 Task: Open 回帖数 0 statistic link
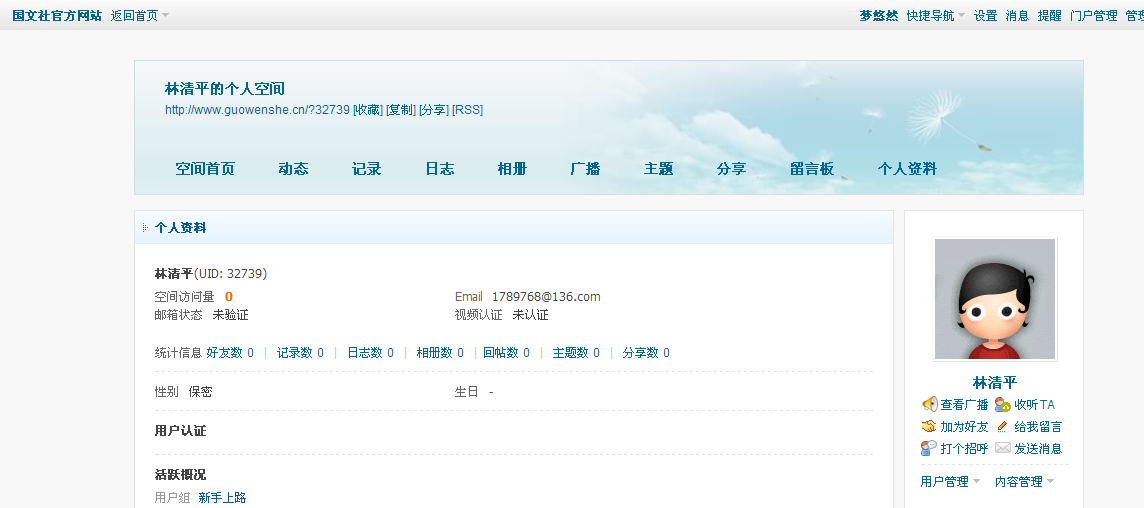click(x=506, y=353)
